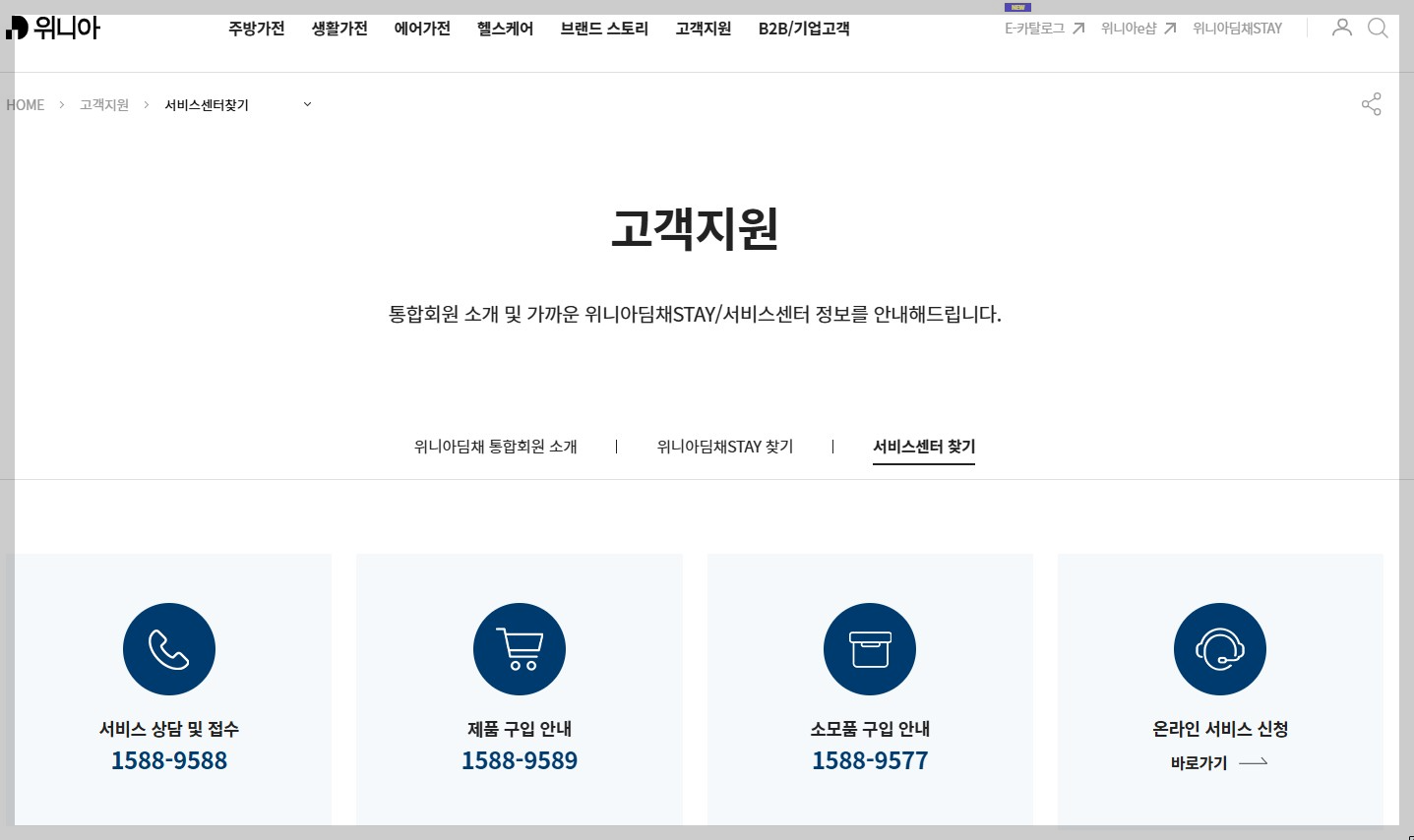
Task: Click the 제품 구입 안내 label
Action: coord(520,729)
